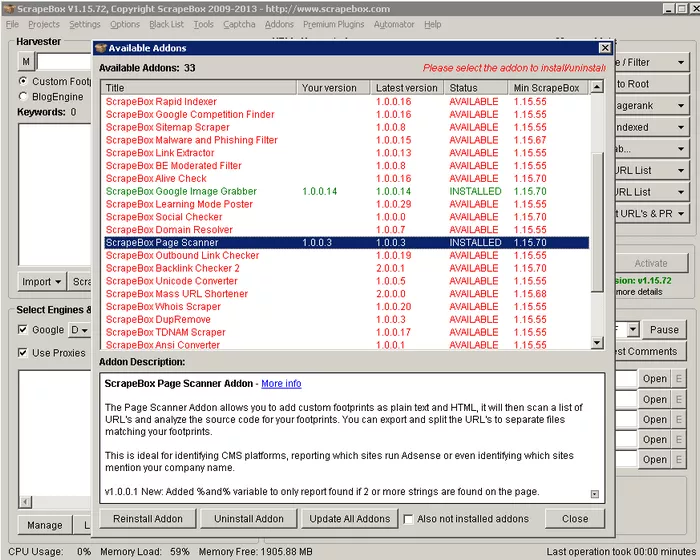Image resolution: width=700 pixels, height=560 pixels.
Task: Click the ScrapeBox app icon in title bar
Action: click(x=9, y=8)
